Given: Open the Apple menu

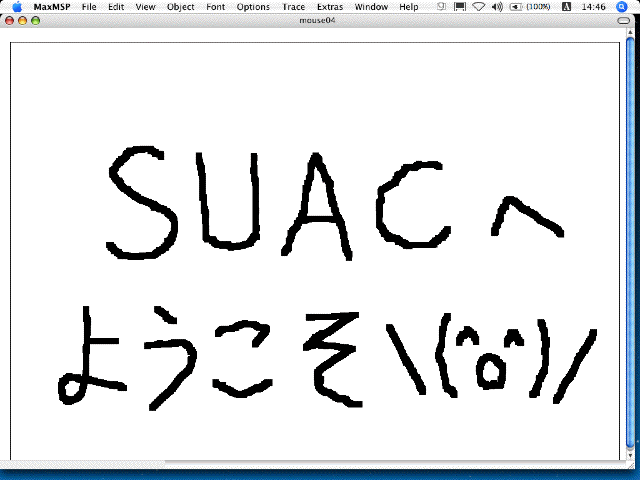Looking at the screenshot, I should [17, 7].
